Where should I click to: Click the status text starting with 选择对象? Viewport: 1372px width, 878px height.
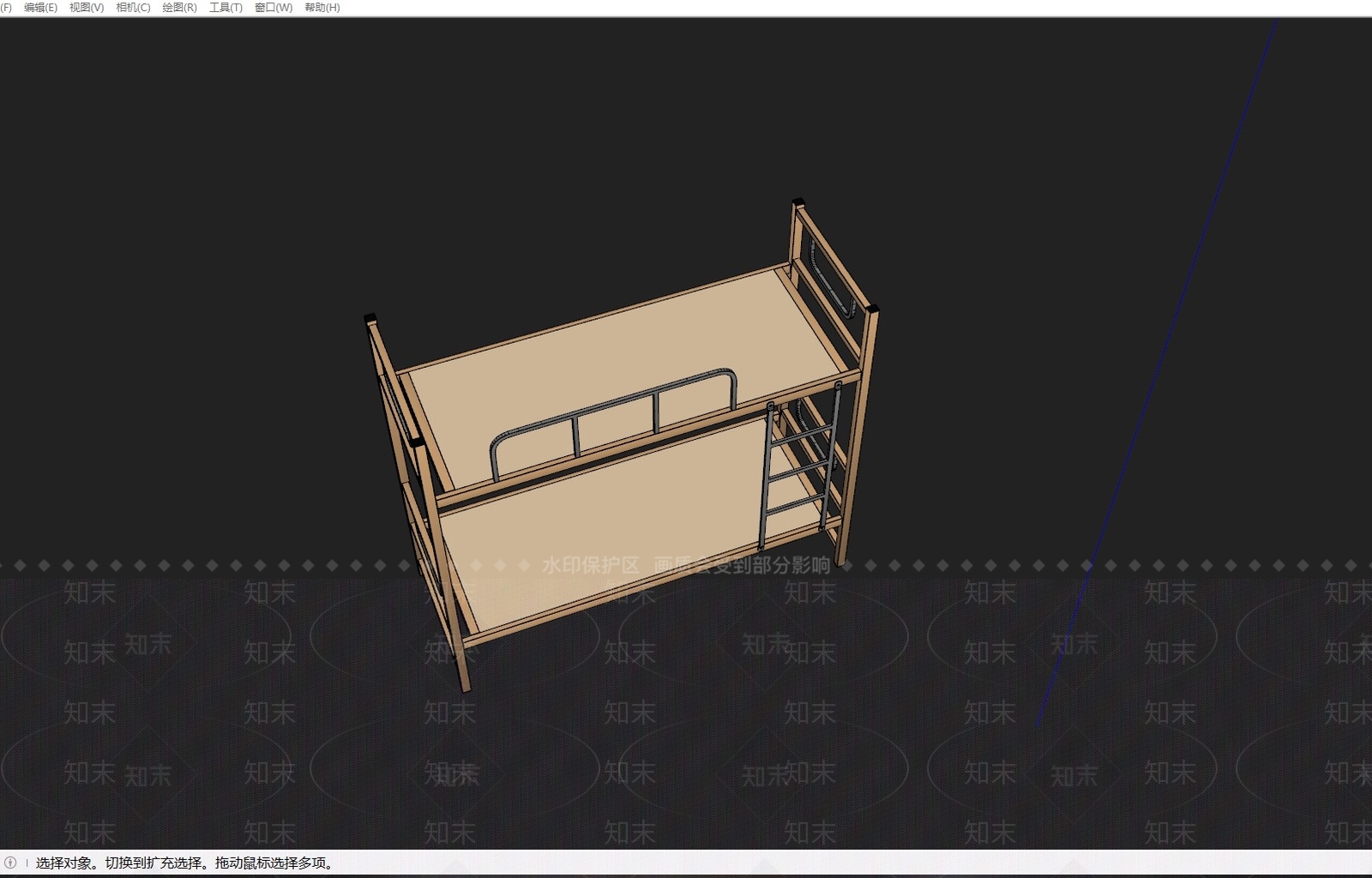point(184,863)
